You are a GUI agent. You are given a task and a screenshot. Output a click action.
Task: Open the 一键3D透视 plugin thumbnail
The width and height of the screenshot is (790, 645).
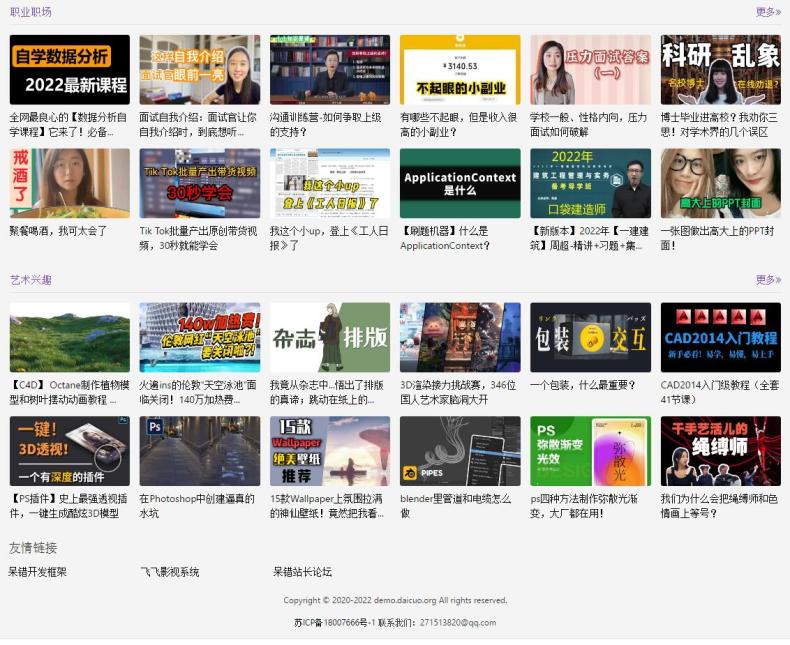(x=70, y=452)
